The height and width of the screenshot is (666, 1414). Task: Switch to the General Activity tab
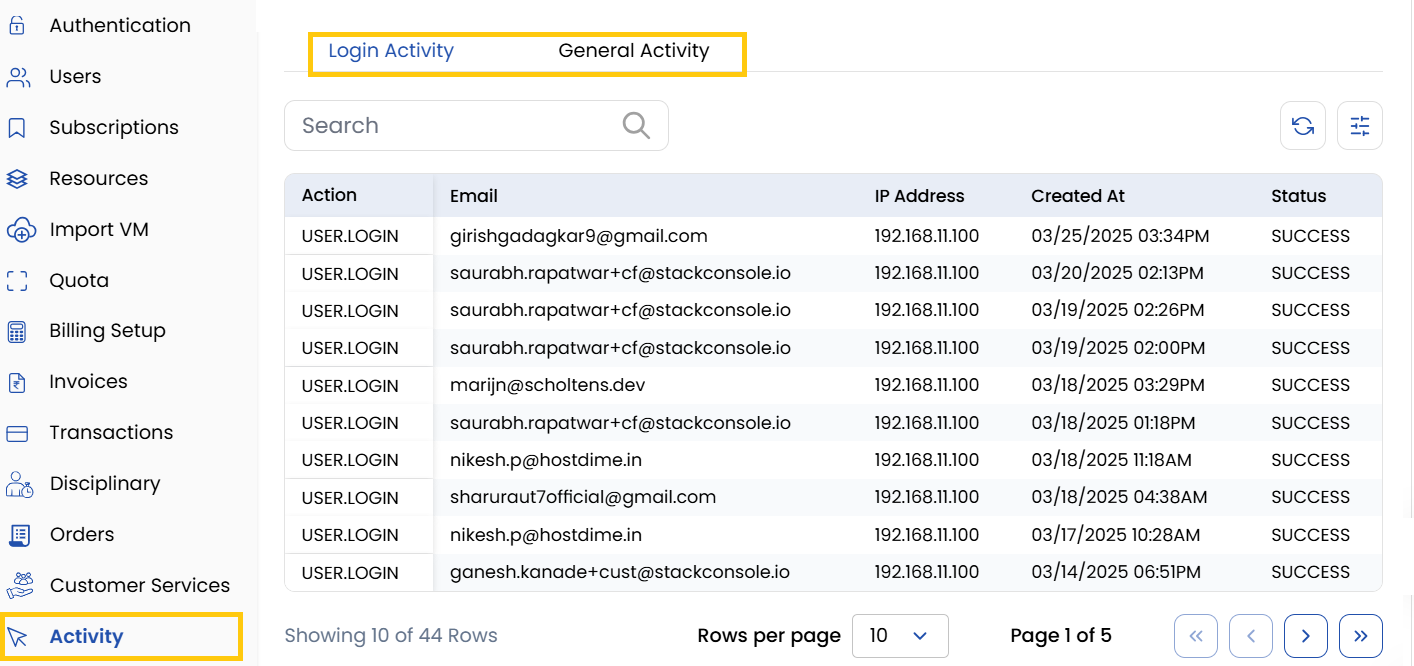(x=633, y=50)
